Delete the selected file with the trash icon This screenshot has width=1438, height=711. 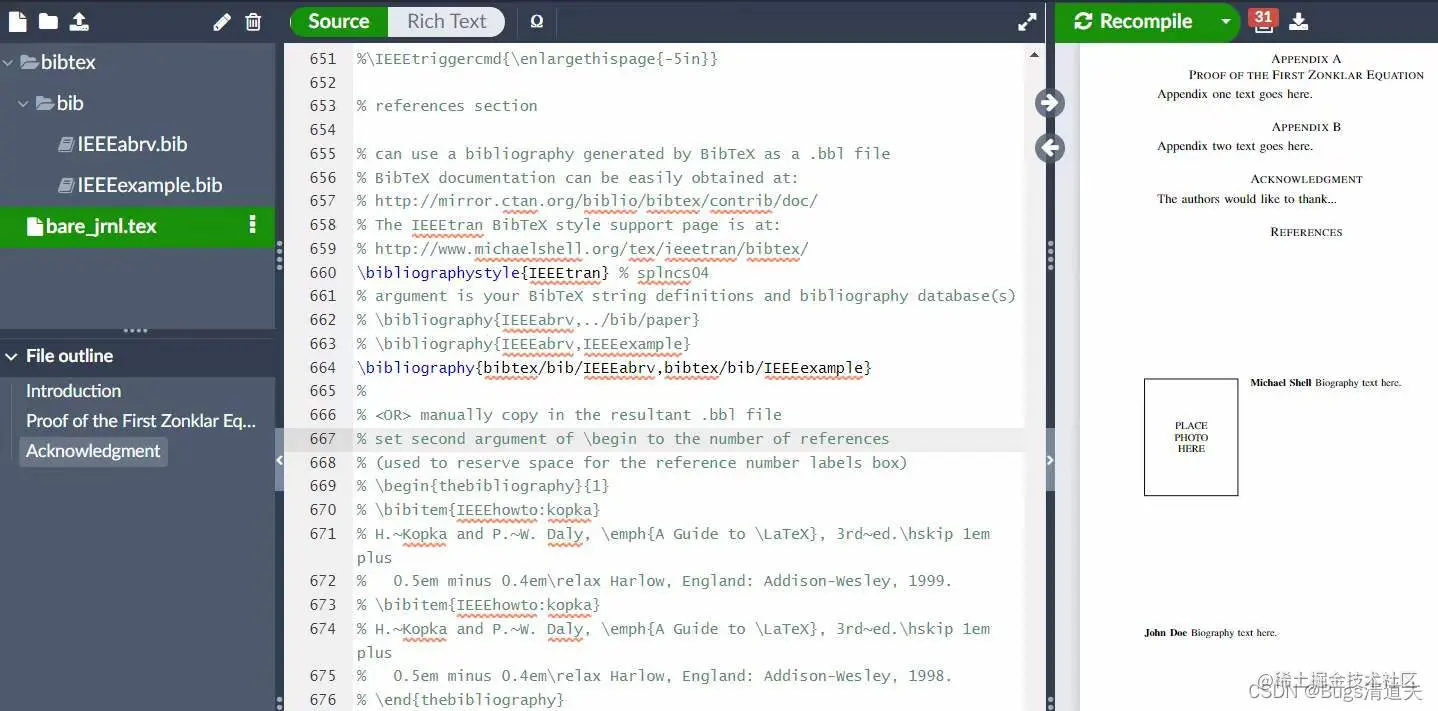pos(253,21)
